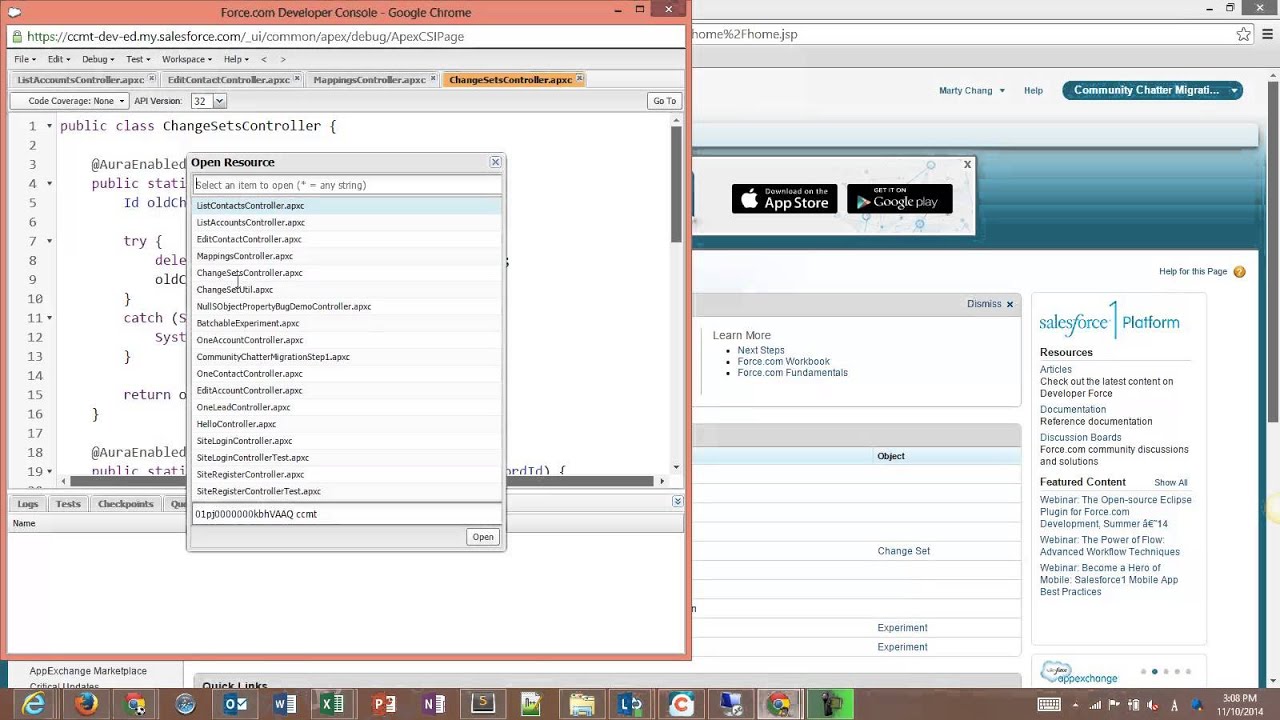Go to next tab with > arrow
This screenshot has width=1280, height=720.
[283, 59]
